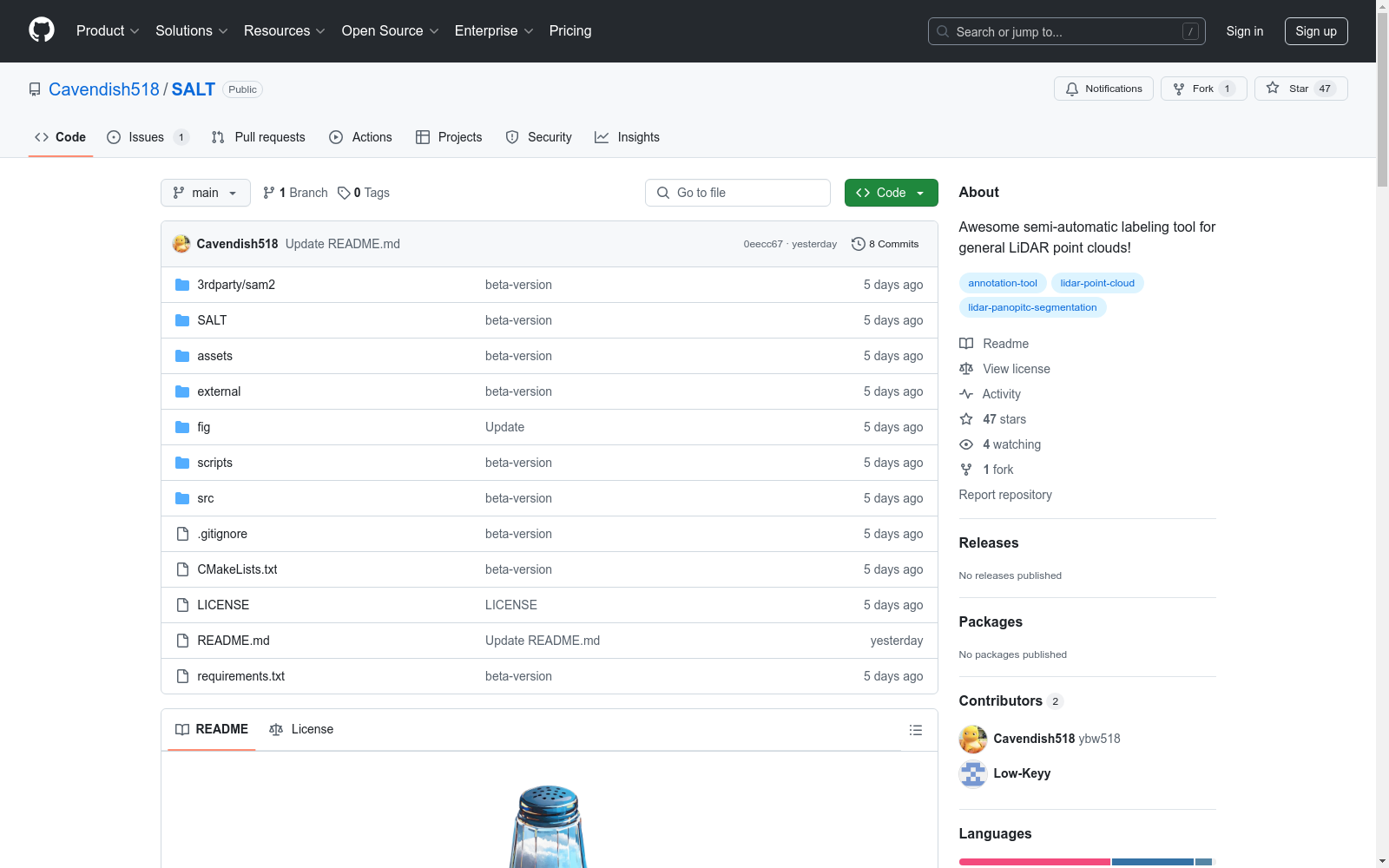Click the salt shaker image in README
This screenshot has width=1389, height=868.
pyautogui.click(x=548, y=826)
